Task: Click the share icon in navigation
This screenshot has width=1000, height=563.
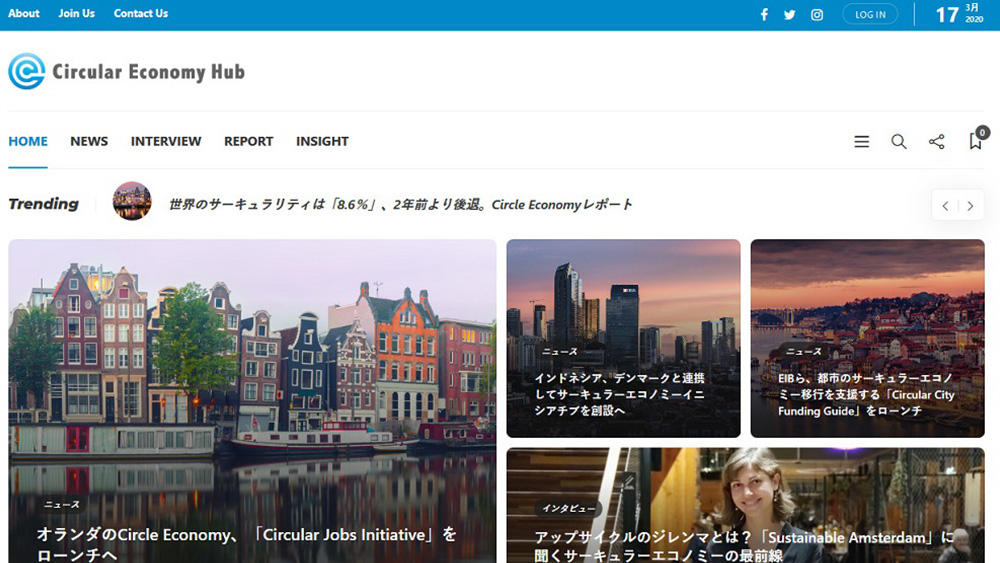Action: coord(936,142)
